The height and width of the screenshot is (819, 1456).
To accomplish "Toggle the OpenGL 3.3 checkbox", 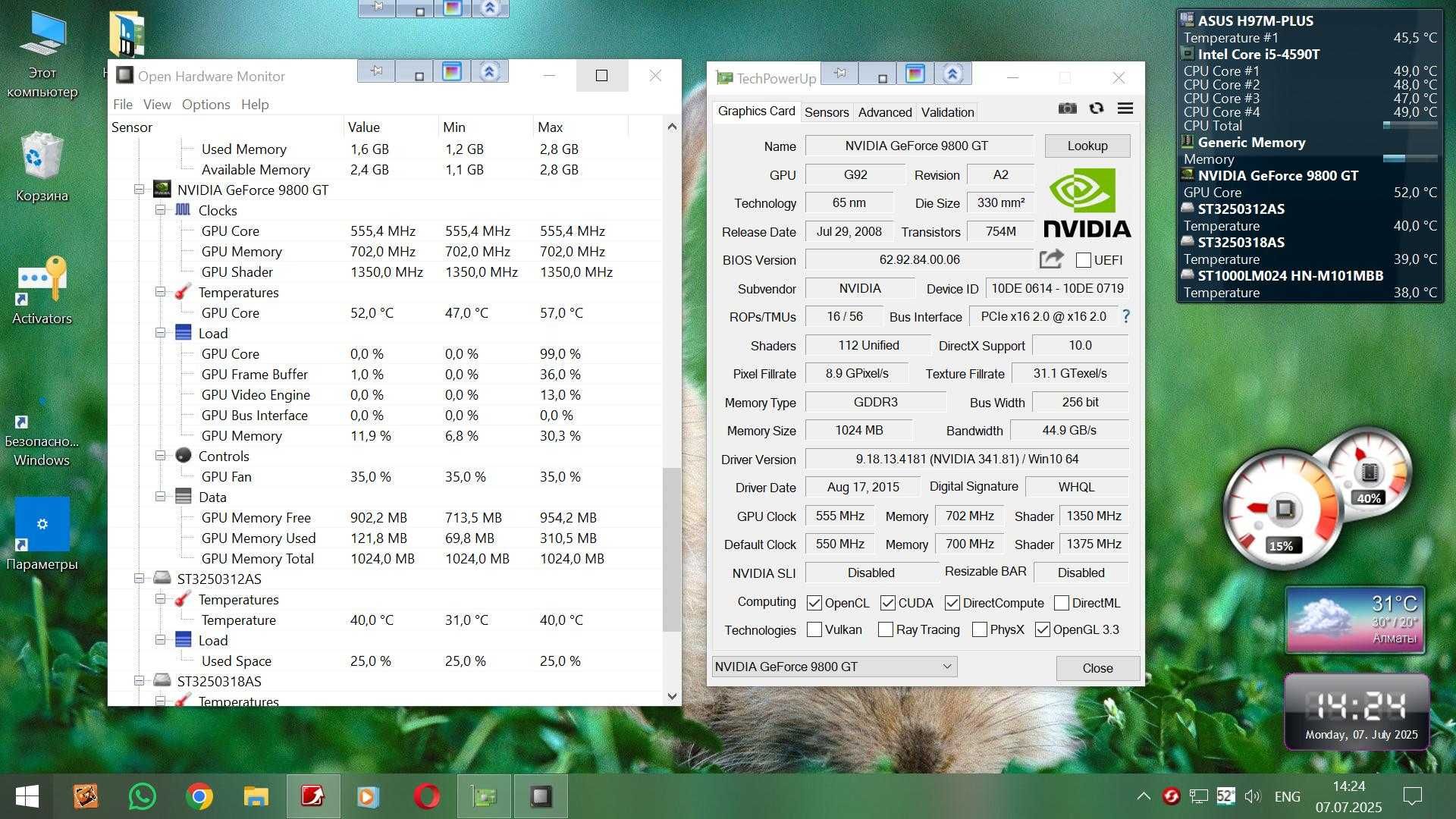I will tap(1043, 629).
